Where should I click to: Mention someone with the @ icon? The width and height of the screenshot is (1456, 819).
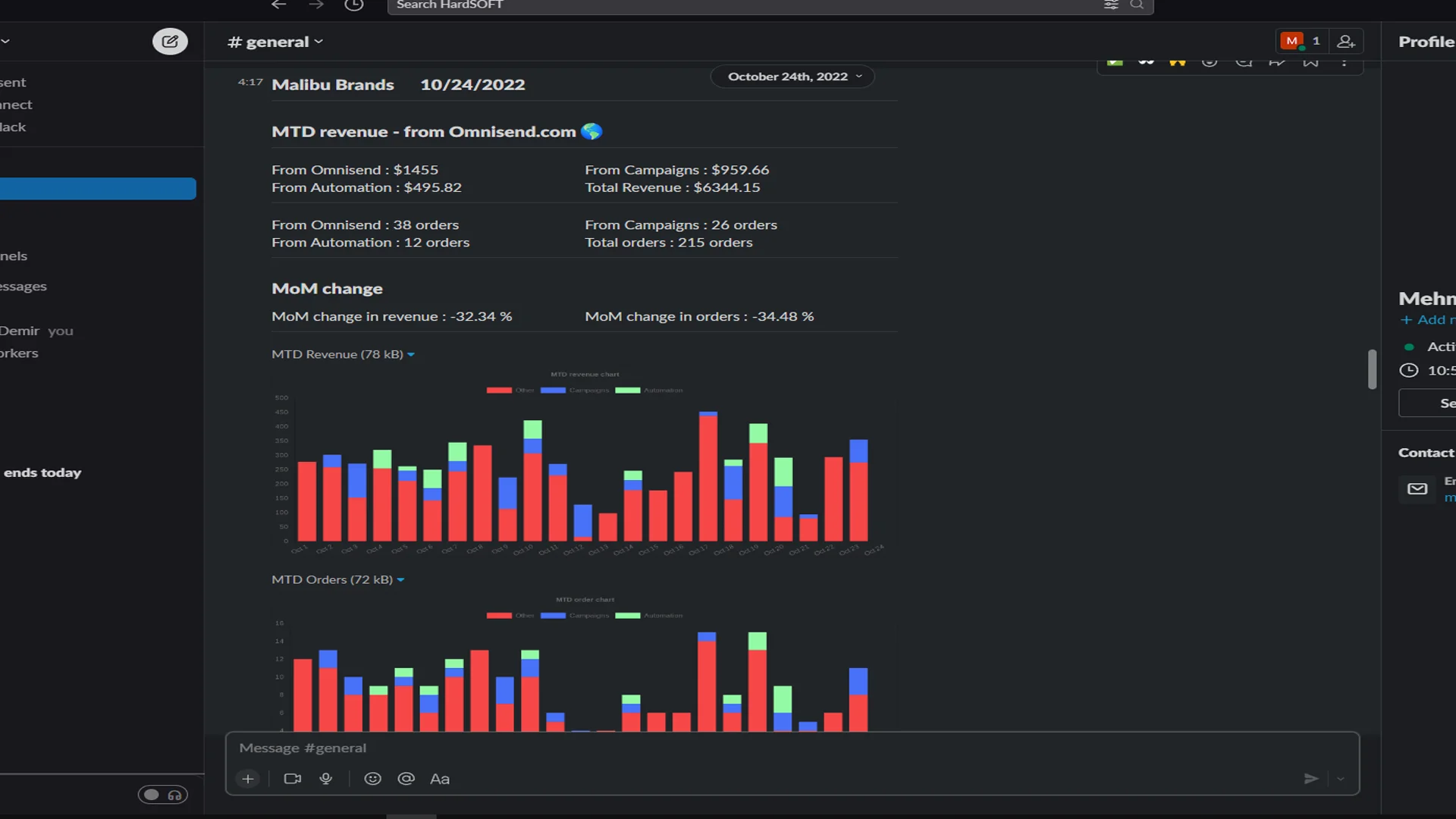tap(406, 779)
